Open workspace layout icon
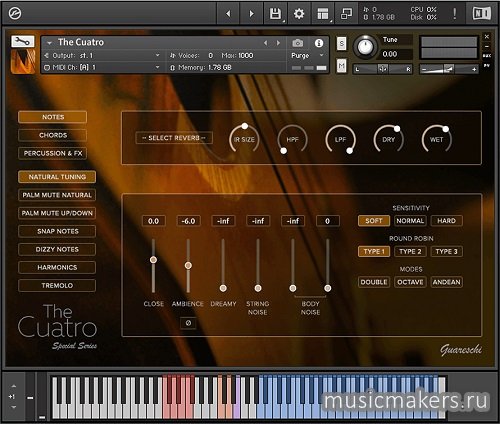The image size is (500, 424). 323,14
